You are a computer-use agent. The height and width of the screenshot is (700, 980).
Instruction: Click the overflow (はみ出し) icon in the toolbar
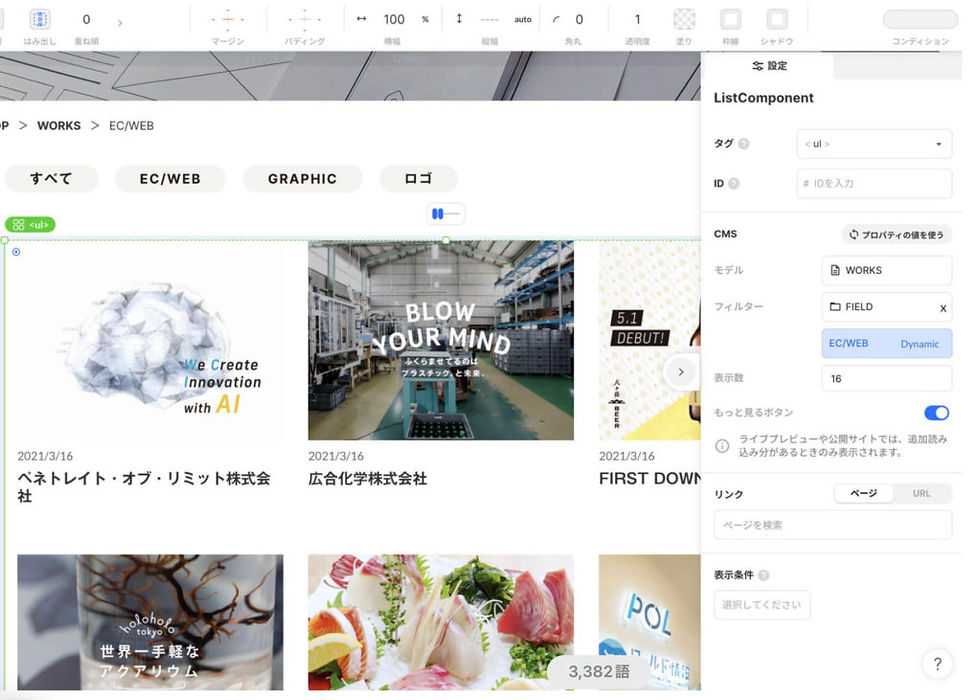(x=40, y=20)
